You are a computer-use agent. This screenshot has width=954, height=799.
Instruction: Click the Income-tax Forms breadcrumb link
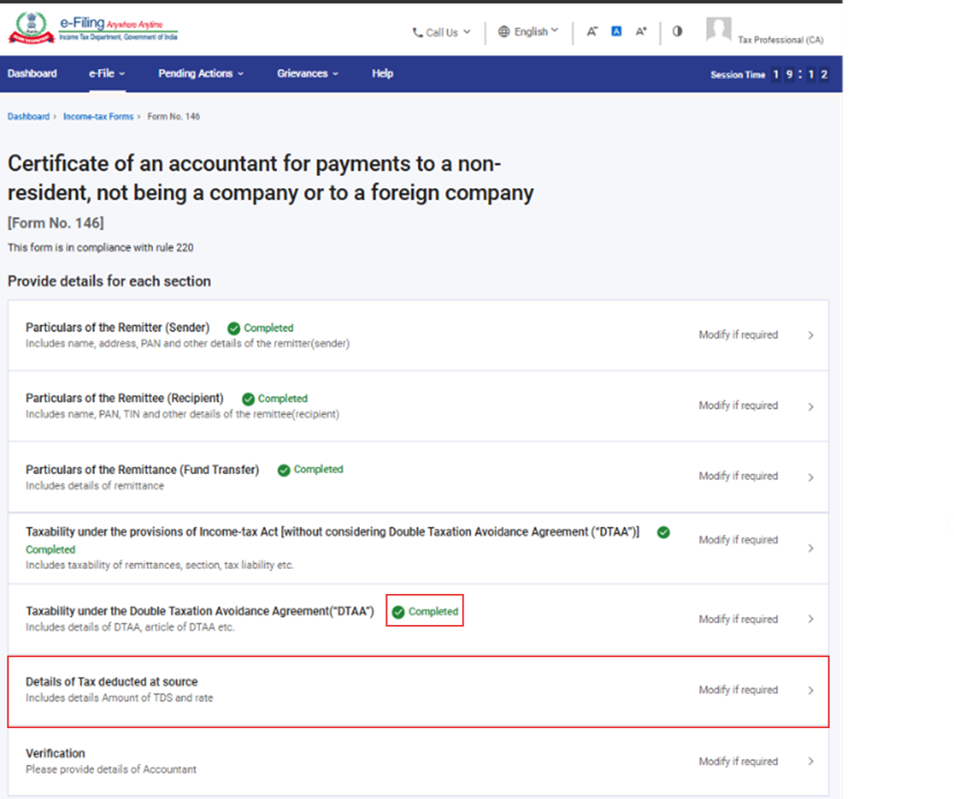point(98,117)
